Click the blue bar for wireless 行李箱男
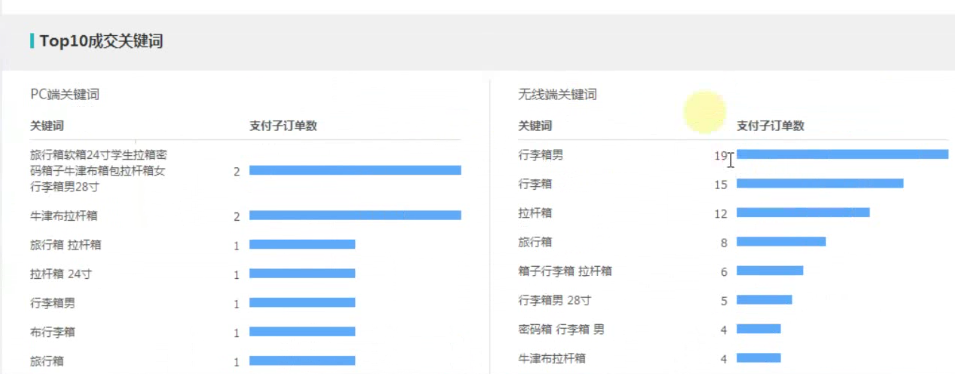 click(x=842, y=154)
